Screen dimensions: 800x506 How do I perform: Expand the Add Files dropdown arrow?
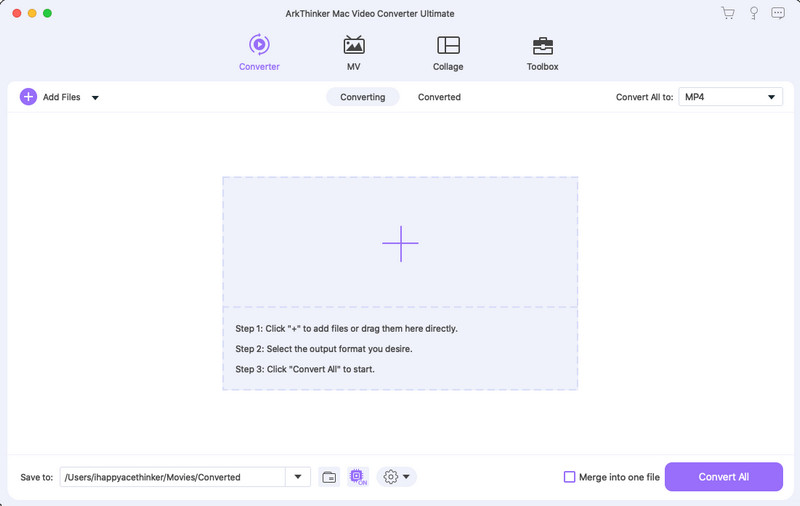click(x=95, y=98)
